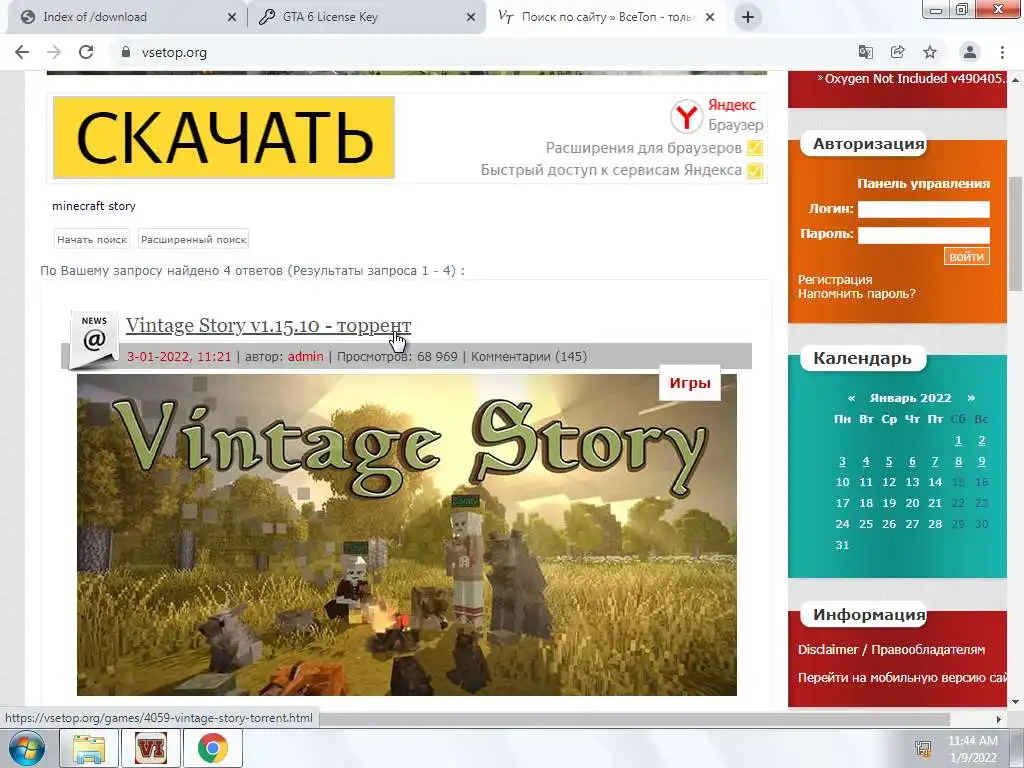The width and height of the screenshot is (1024, 768).
Task: Reload the vsetop.org page
Action: [86, 52]
